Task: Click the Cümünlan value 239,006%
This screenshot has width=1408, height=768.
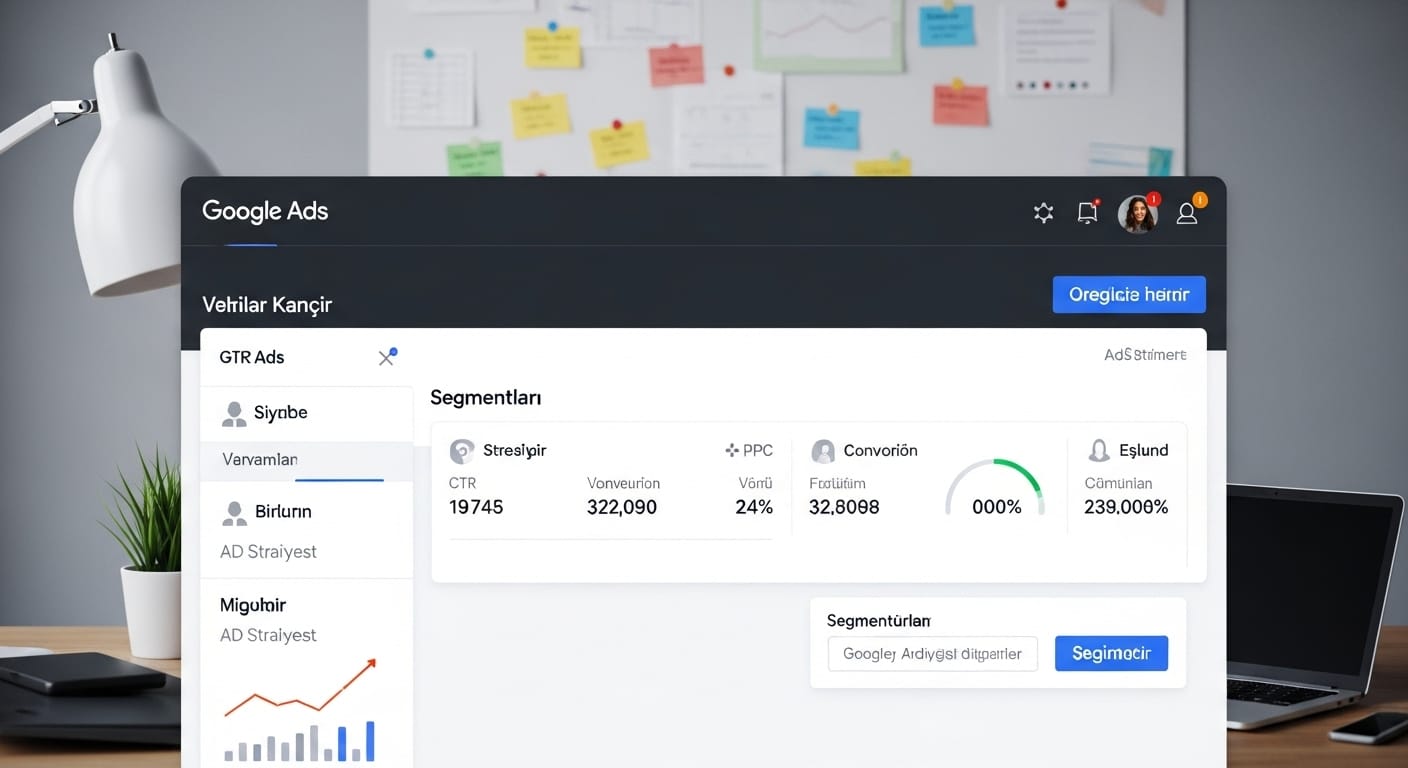Action: [x=1126, y=507]
